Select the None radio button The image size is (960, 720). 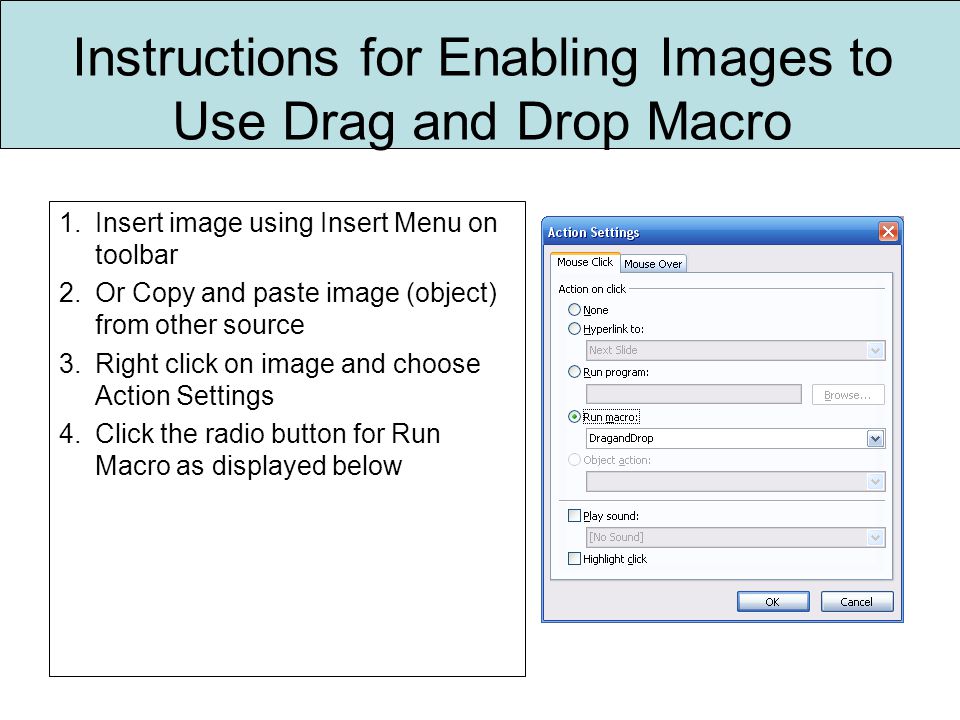click(x=574, y=310)
